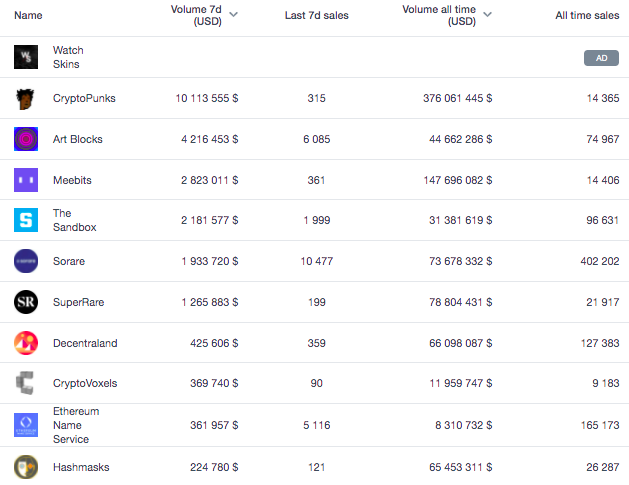Image resolution: width=629 pixels, height=485 pixels.
Task: Click the CryptoVoxels gray icon
Action: tap(26, 383)
